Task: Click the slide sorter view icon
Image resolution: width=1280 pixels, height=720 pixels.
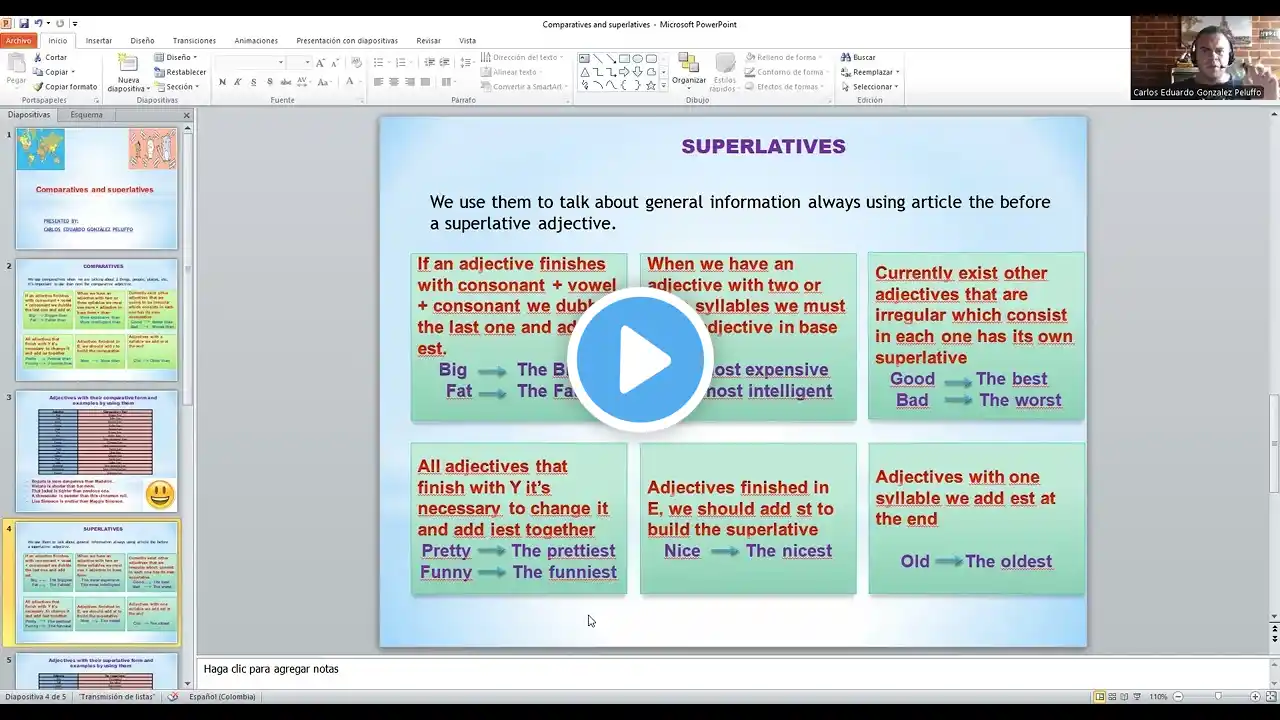Action: coord(1112,696)
